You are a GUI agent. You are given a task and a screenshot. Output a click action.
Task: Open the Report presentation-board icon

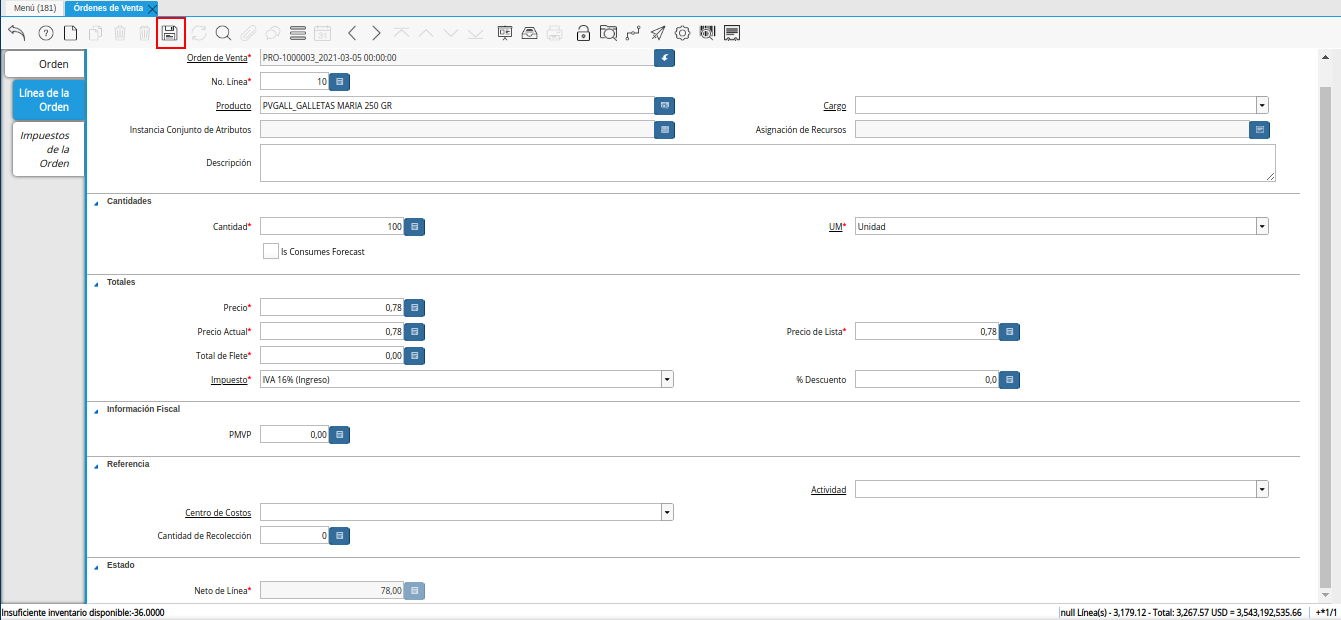[505, 33]
